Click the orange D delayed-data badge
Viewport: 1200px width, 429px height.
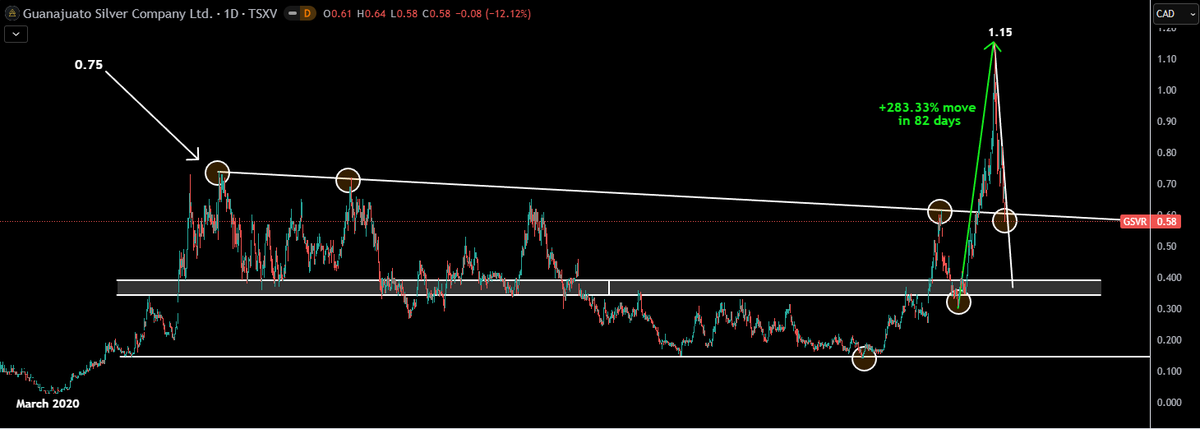308,13
